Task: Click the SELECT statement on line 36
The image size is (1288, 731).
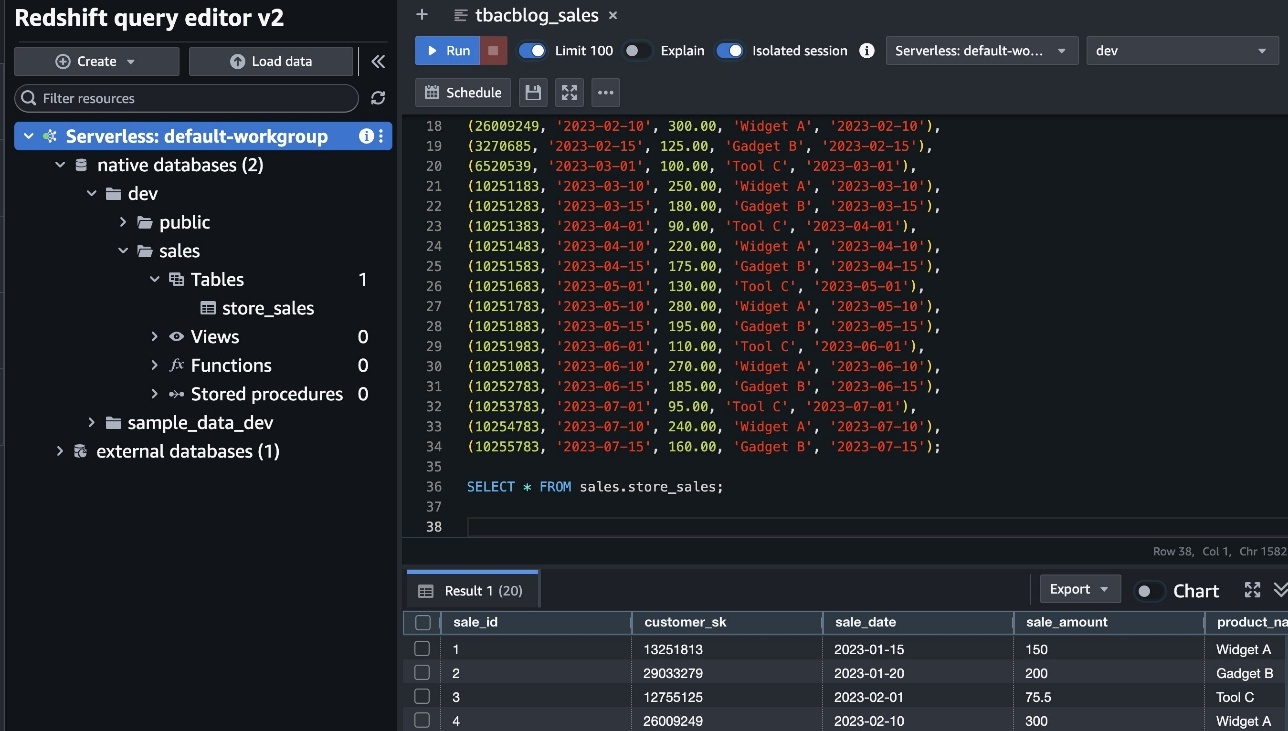Action: [x=594, y=487]
